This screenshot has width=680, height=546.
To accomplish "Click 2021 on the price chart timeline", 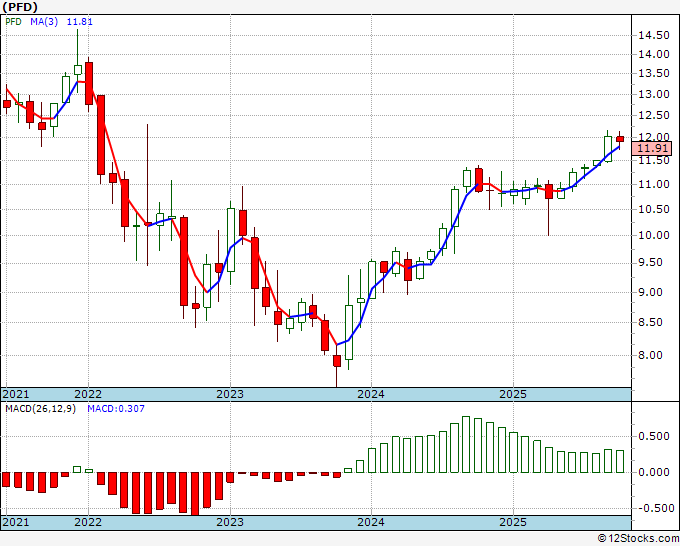I will [16, 394].
